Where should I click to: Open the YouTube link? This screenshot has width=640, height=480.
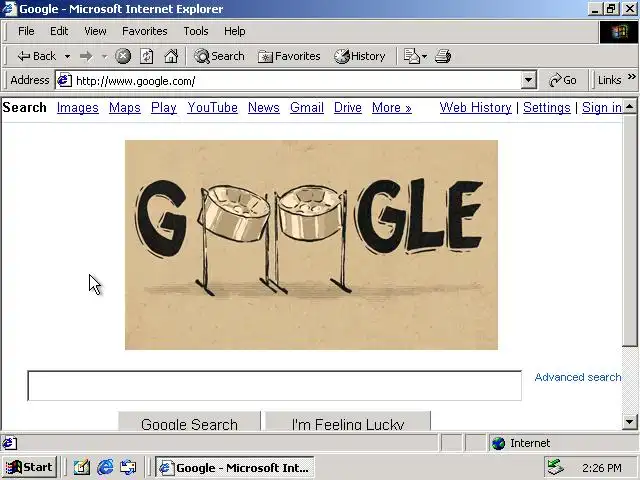pos(212,107)
